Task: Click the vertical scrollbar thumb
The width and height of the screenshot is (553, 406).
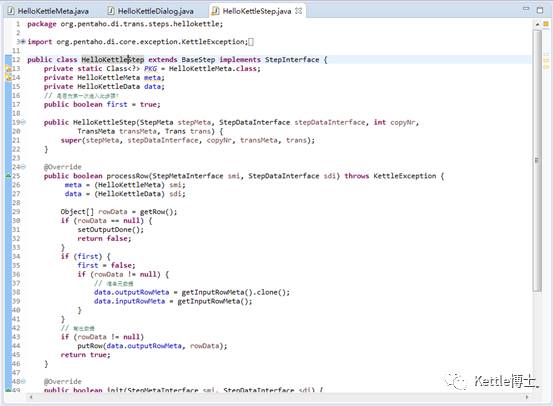Action: click(537, 160)
